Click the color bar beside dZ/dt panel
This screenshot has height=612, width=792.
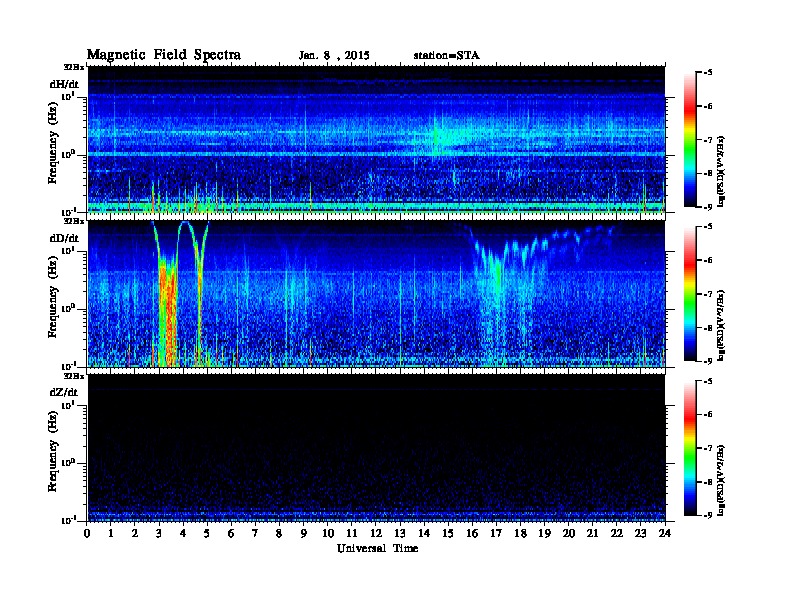click(690, 448)
